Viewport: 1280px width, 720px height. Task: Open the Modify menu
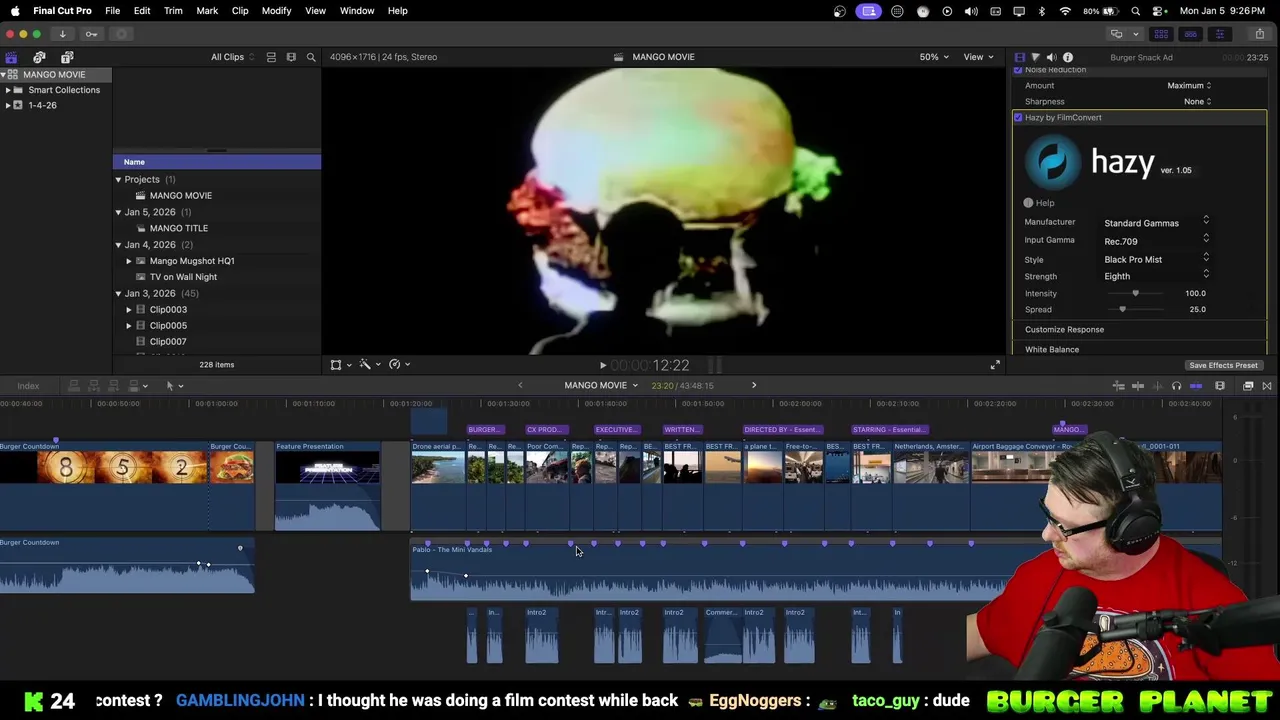276,11
